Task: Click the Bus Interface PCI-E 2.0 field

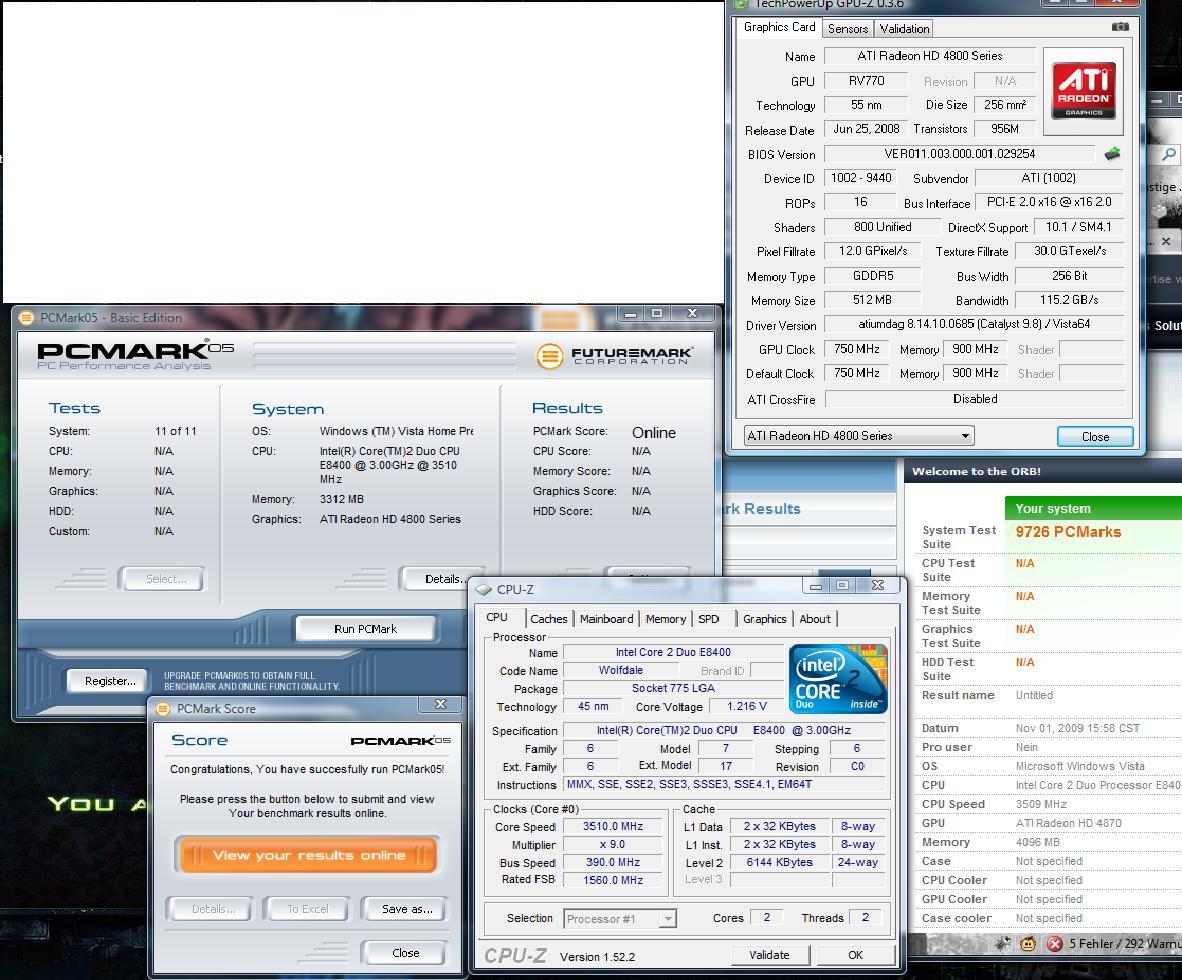Action: tap(1049, 202)
